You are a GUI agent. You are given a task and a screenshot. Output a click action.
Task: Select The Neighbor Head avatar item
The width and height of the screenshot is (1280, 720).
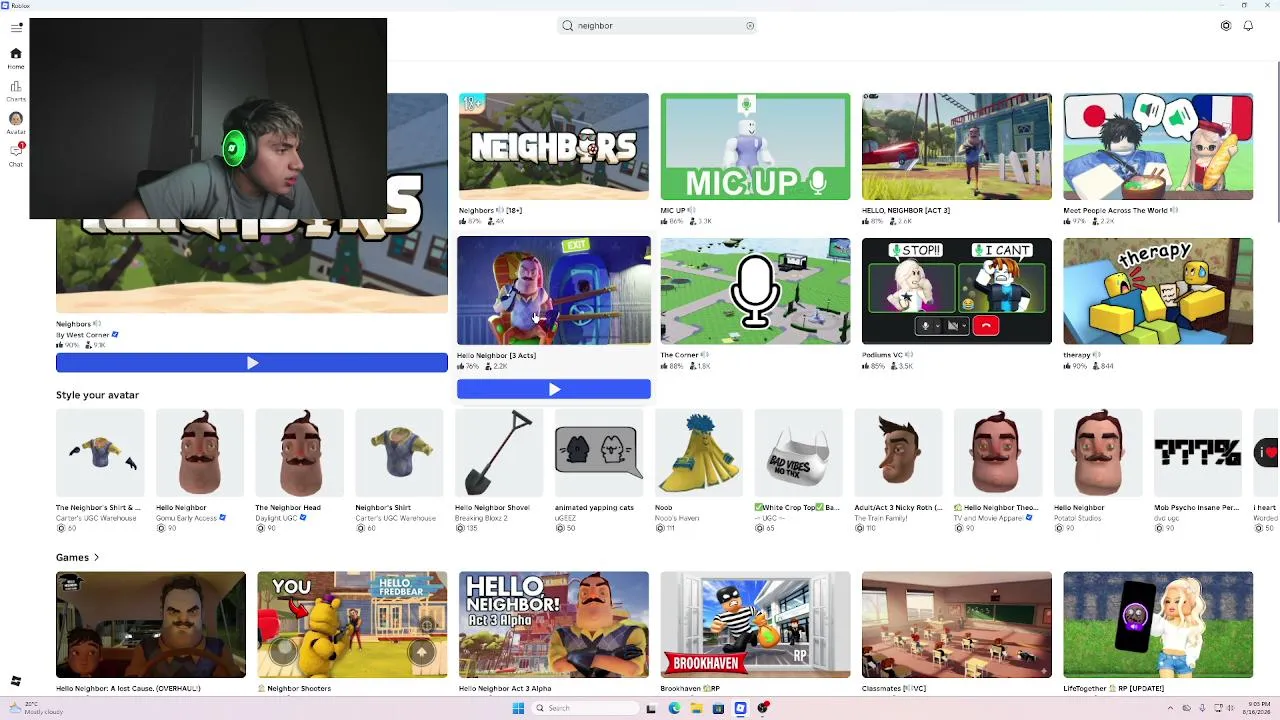[299, 453]
